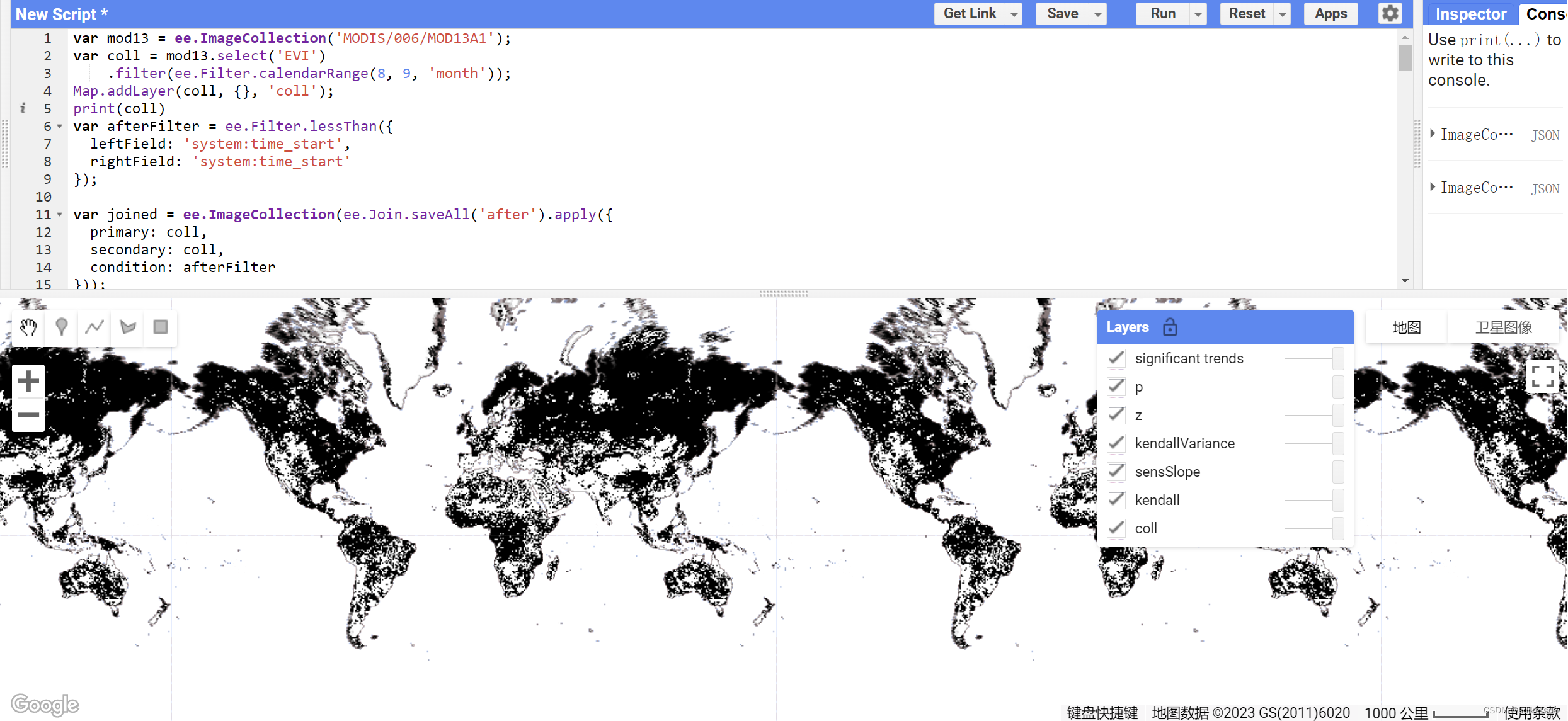Select the polygon drawing tool

pos(127,327)
